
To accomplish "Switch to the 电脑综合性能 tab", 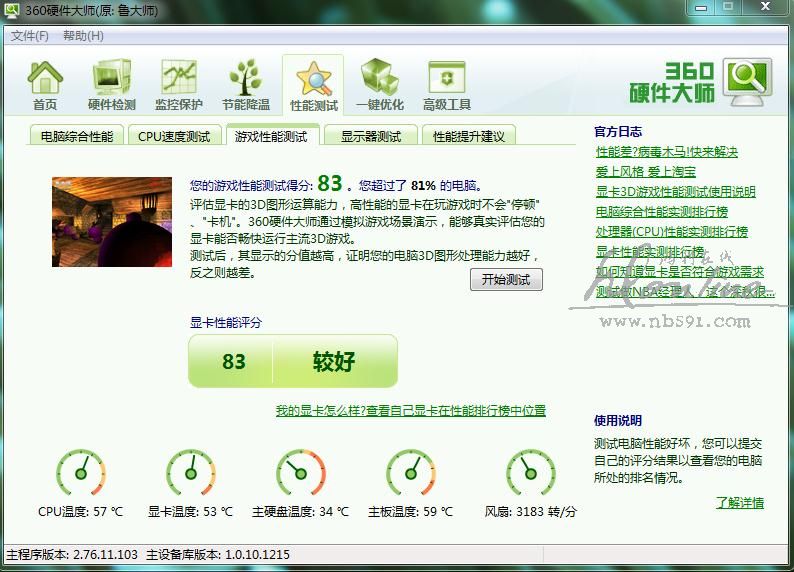I will [76, 136].
